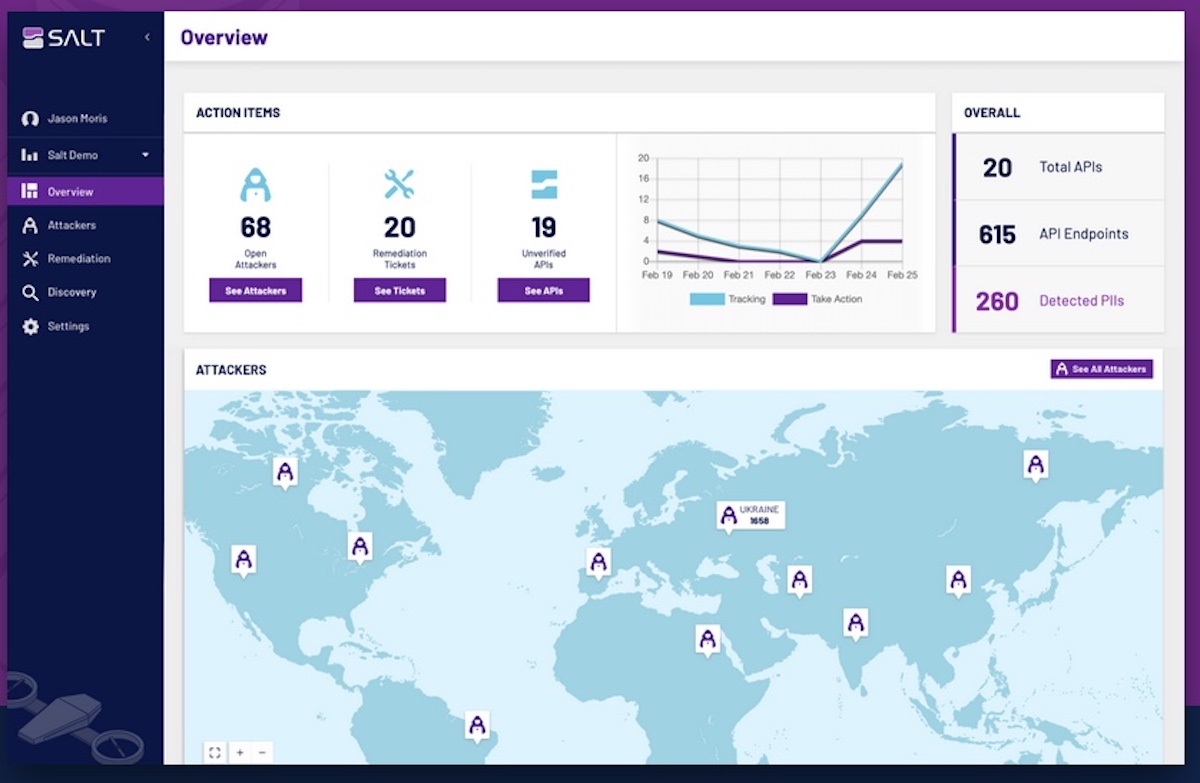
Task: Click the 68 Open Attackers count
Action: [x=255, y=227]
